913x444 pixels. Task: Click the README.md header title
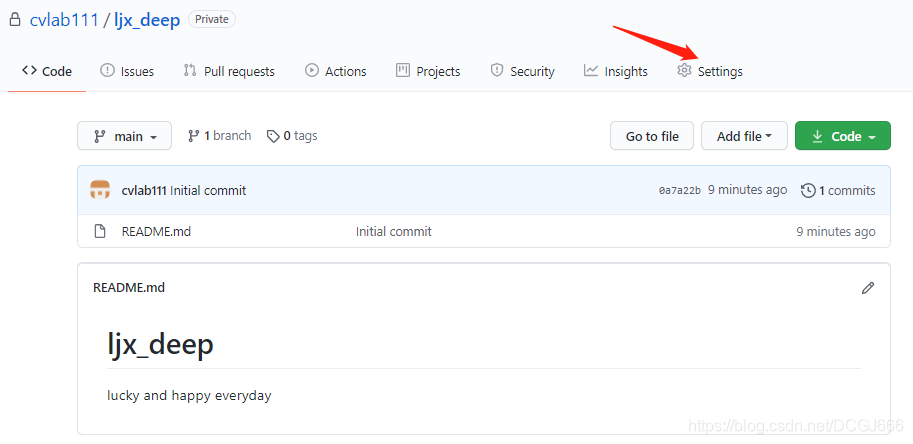coord(129,287)
